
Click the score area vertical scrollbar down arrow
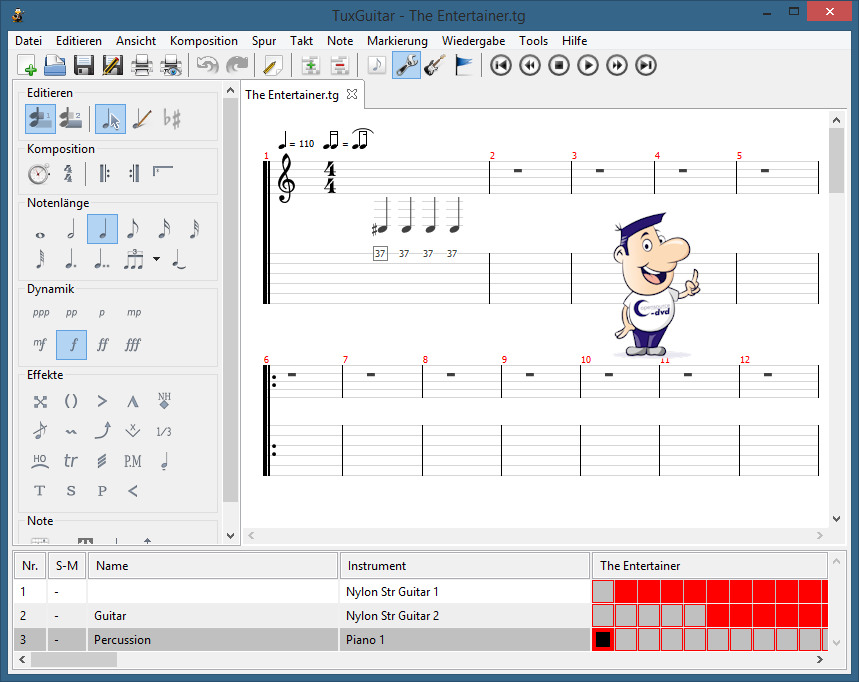coord(837,519)
